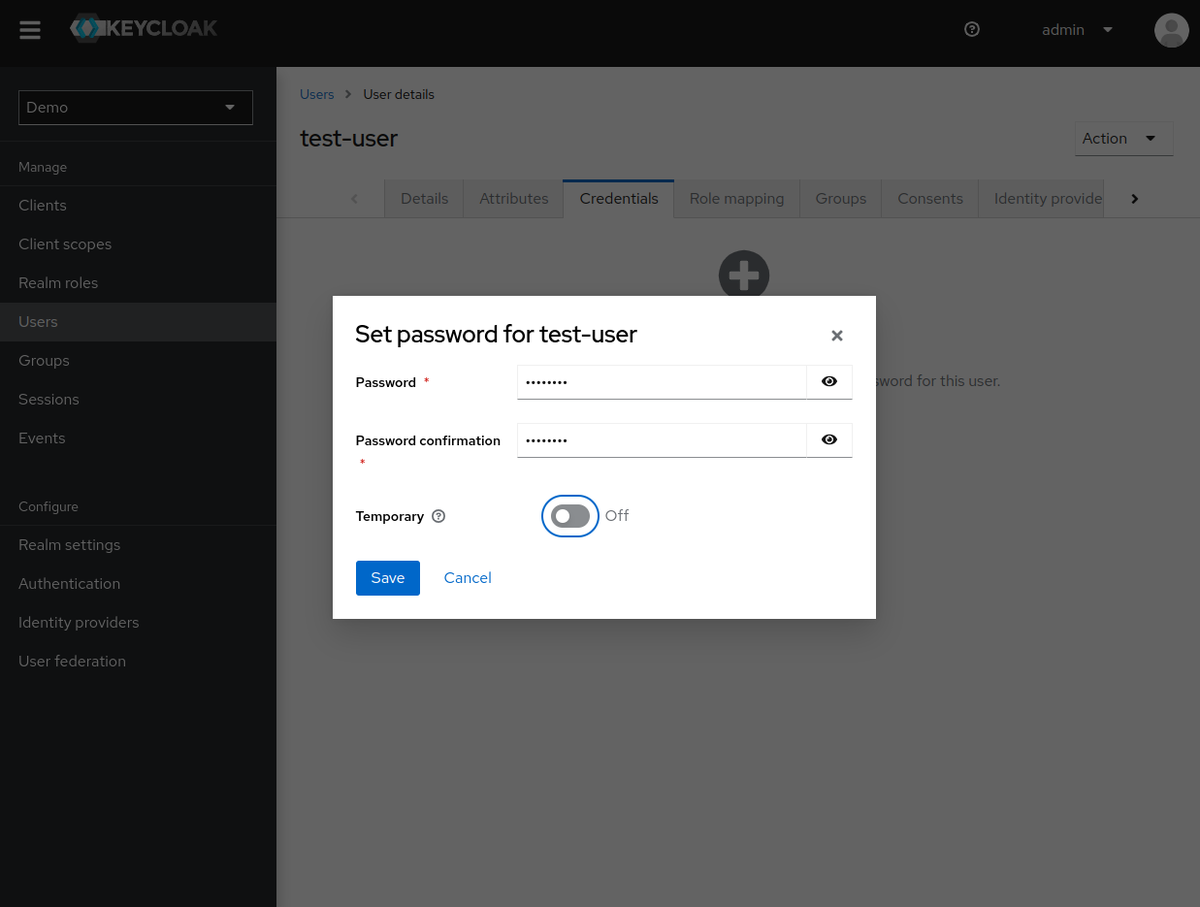Open the help icon in the top bar
This screenshot has width=1200, height=907.
coord(971,29)
